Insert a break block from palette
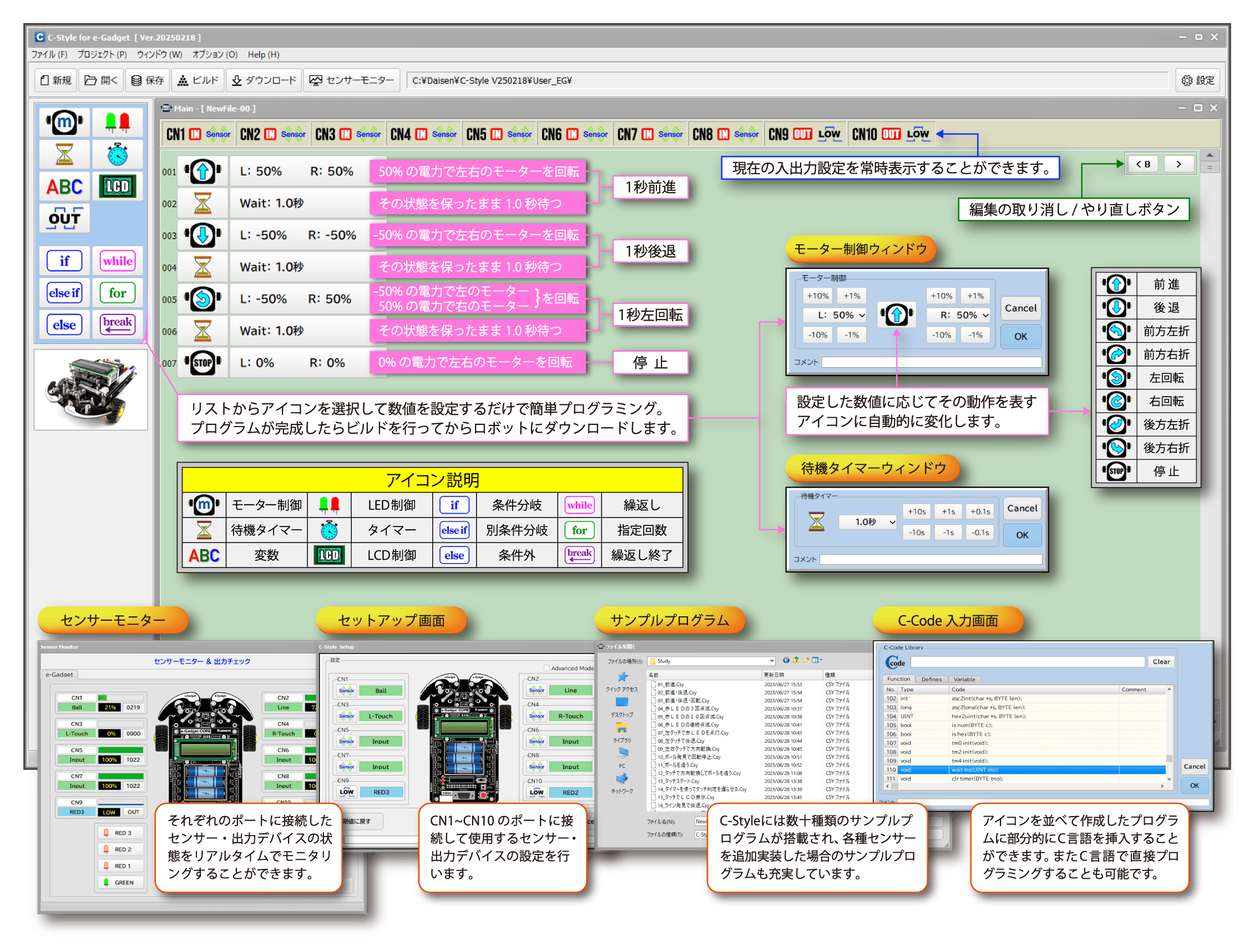The width and height of the screenshot is (1254, 952). tap(117, 324)
